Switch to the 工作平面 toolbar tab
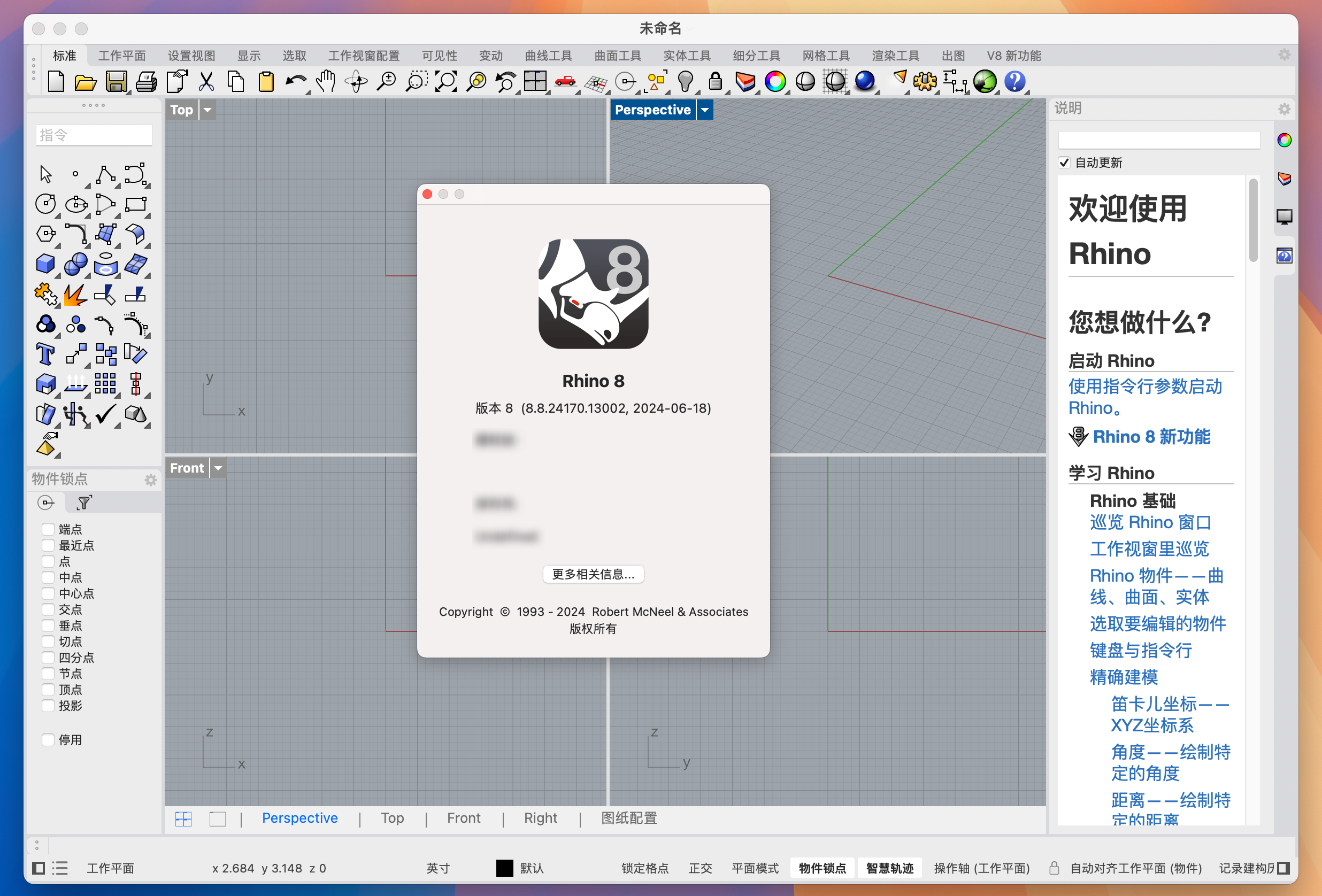The width and height of the screenshot is (1322, 896). 122,56
